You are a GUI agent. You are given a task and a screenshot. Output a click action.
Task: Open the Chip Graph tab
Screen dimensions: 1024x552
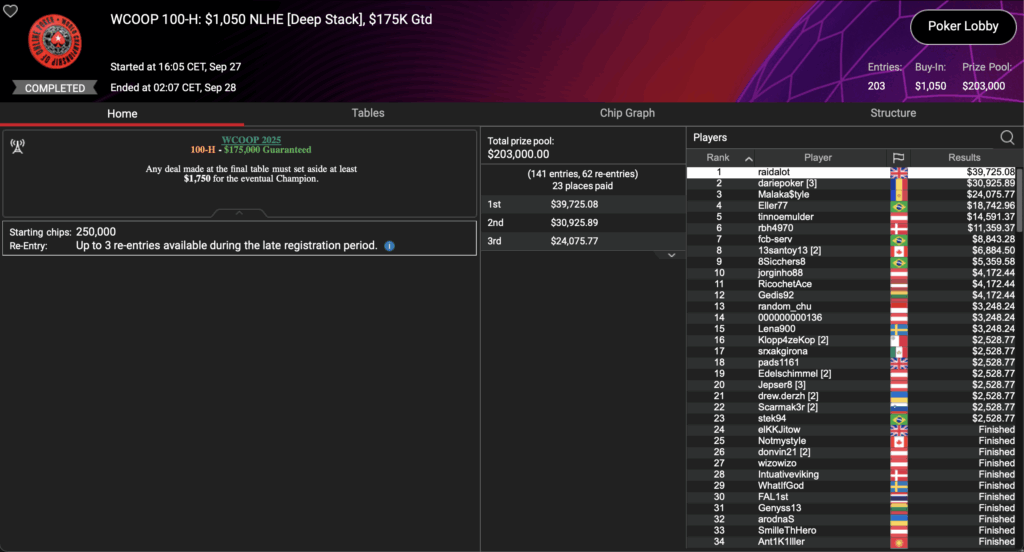tap(627, 113)
